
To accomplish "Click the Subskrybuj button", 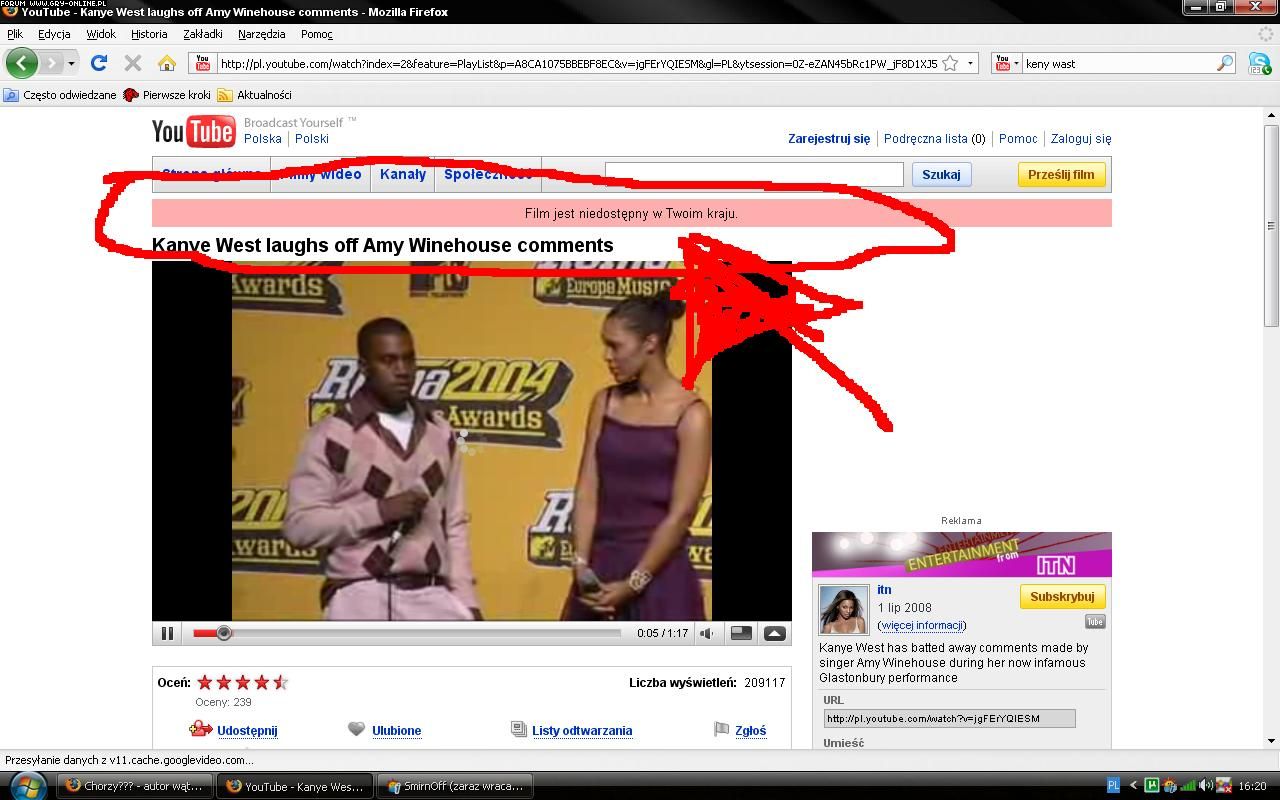I will [1062, 597].
